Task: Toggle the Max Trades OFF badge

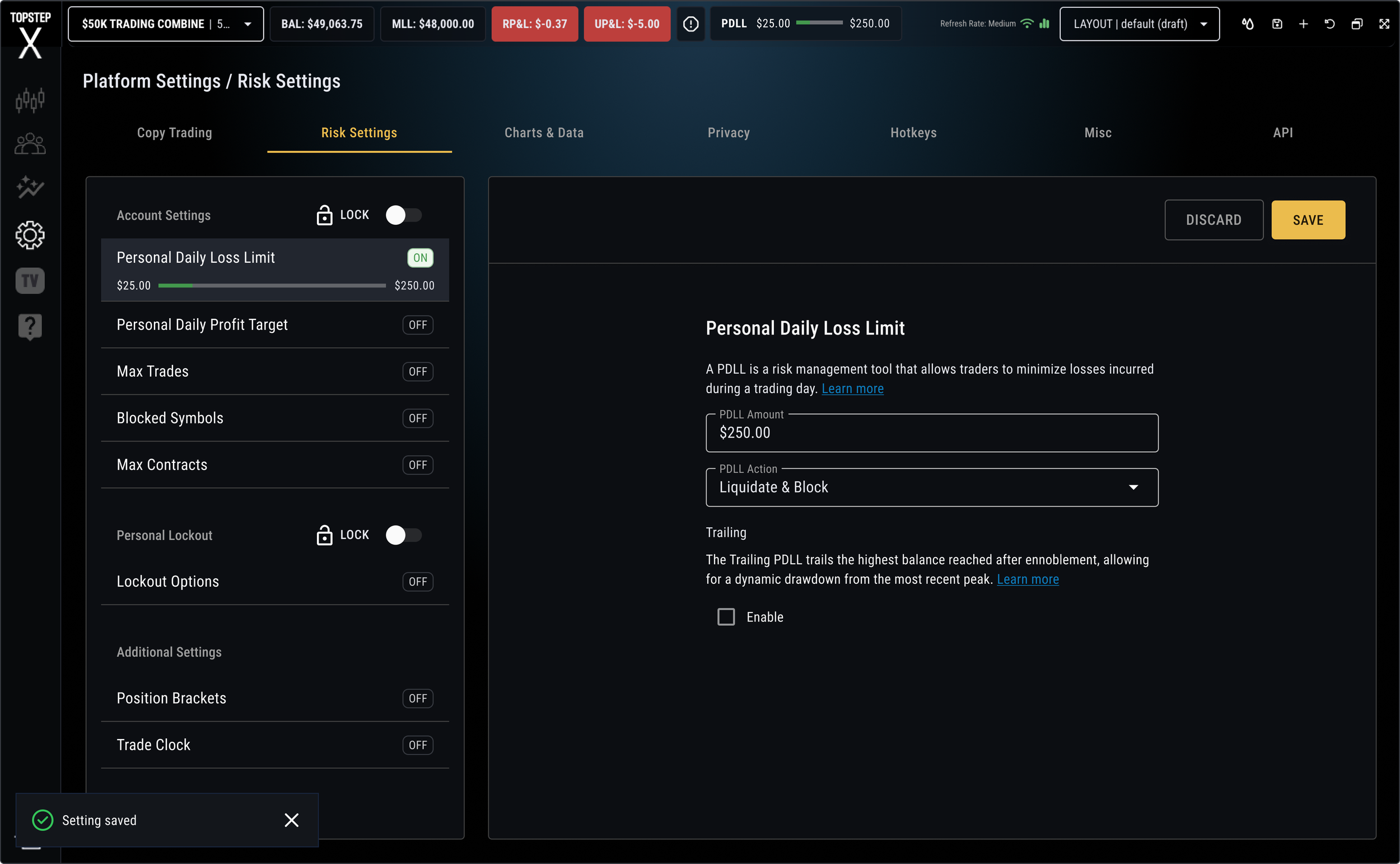Action: tap(418, 371)
